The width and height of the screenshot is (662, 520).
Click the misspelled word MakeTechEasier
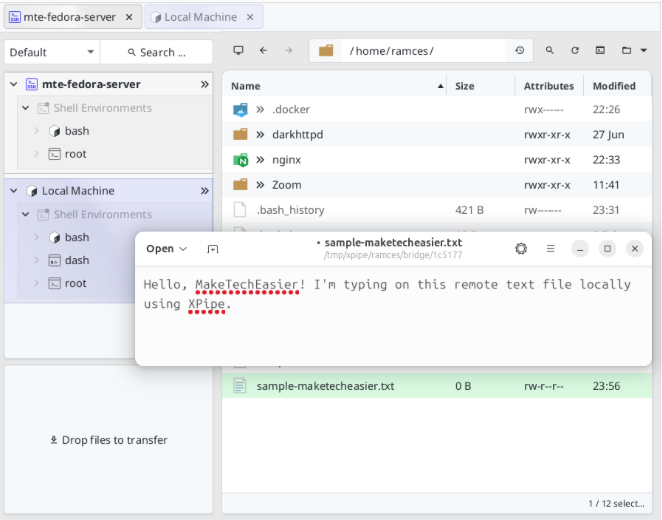coord(247,285)
